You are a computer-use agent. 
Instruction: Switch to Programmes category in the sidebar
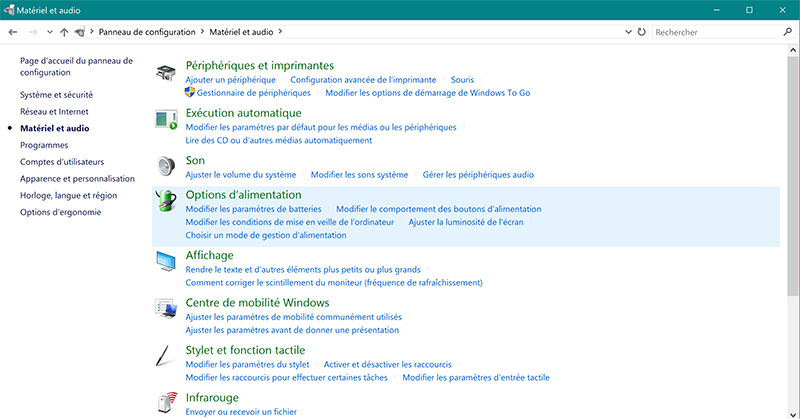(x=44, y=145)
